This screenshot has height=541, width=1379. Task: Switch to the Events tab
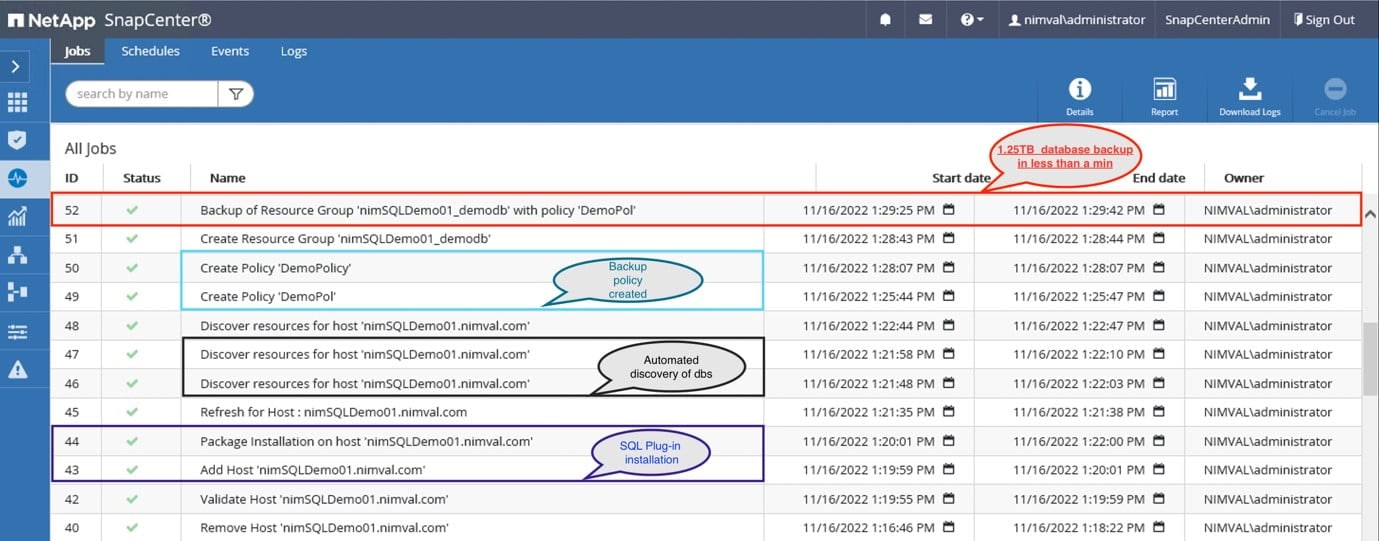pyautogui.click(x=230, y=51)
